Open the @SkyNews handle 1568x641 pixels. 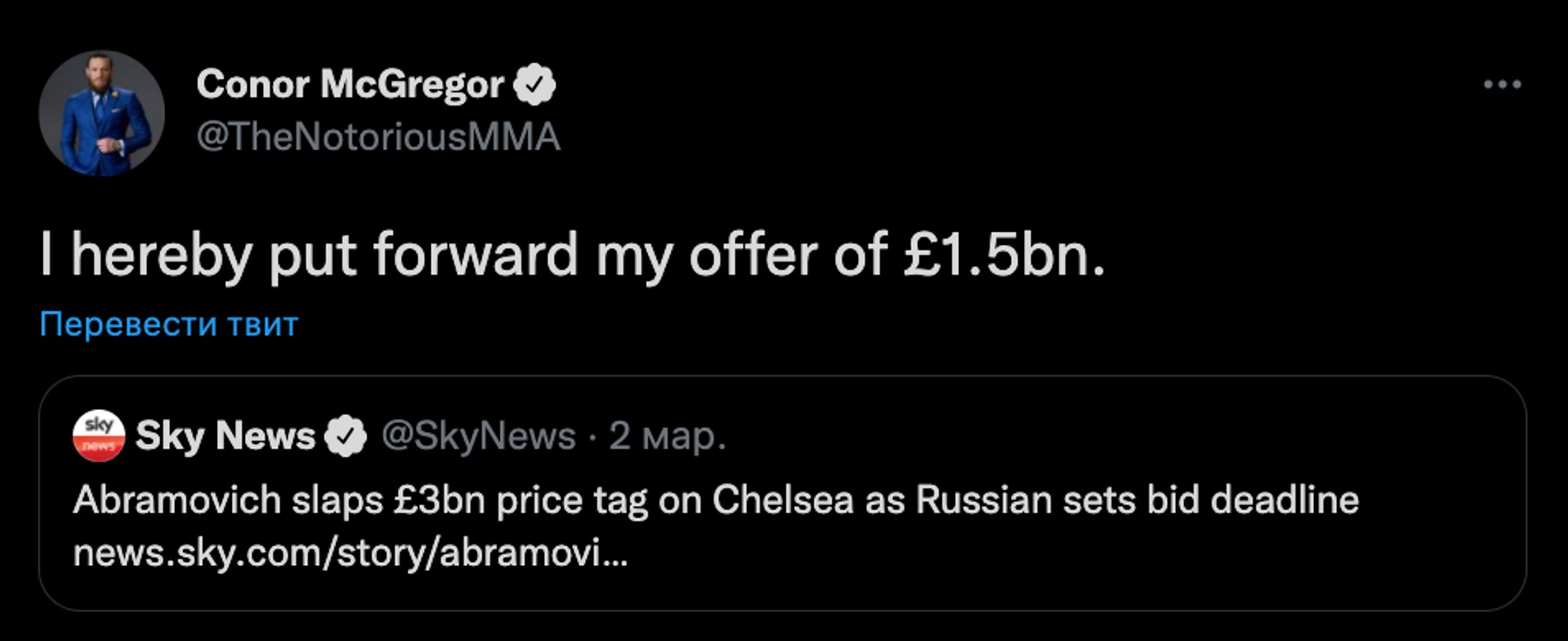tap(478, 436)
